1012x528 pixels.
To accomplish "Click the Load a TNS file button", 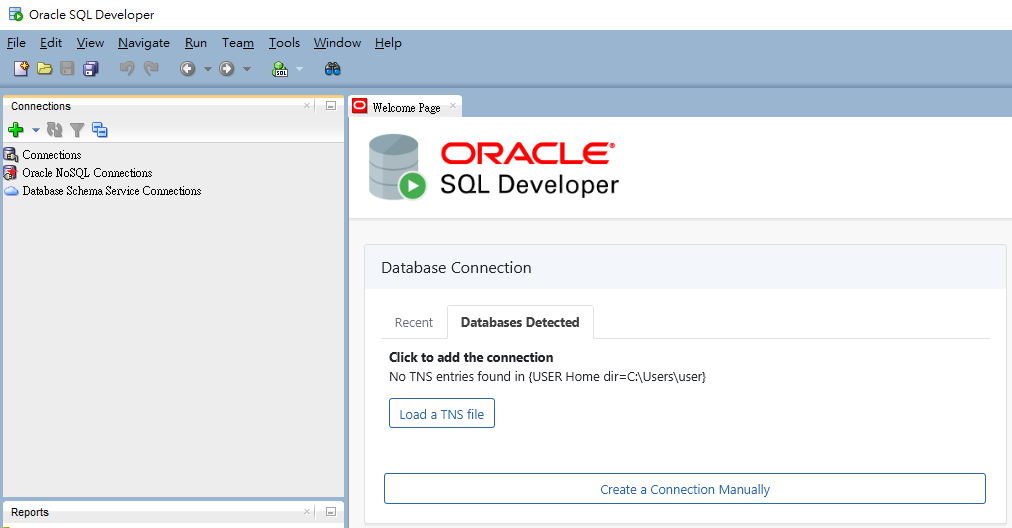I will coord(441,414).
